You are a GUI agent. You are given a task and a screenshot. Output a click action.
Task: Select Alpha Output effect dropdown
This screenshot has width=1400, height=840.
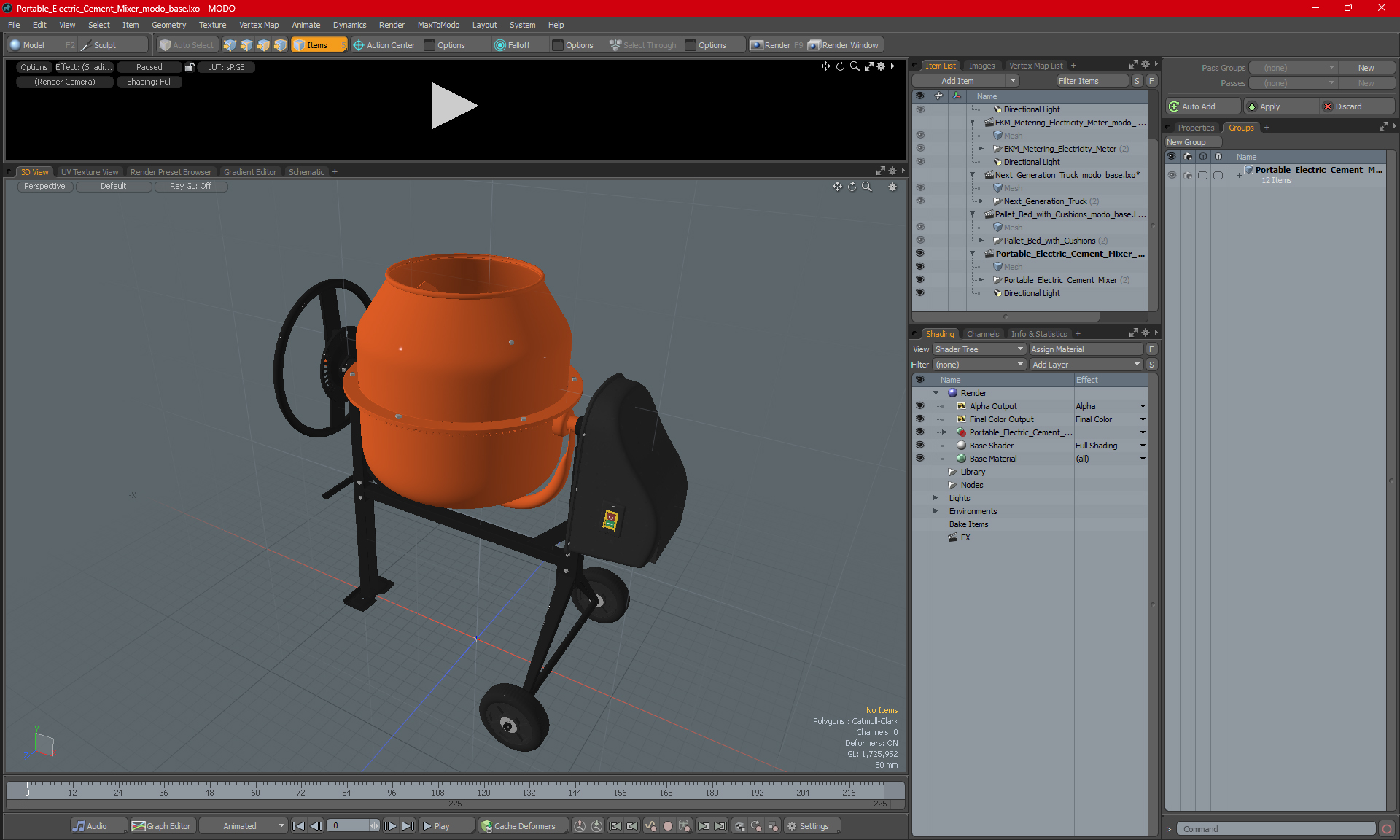1143,406
